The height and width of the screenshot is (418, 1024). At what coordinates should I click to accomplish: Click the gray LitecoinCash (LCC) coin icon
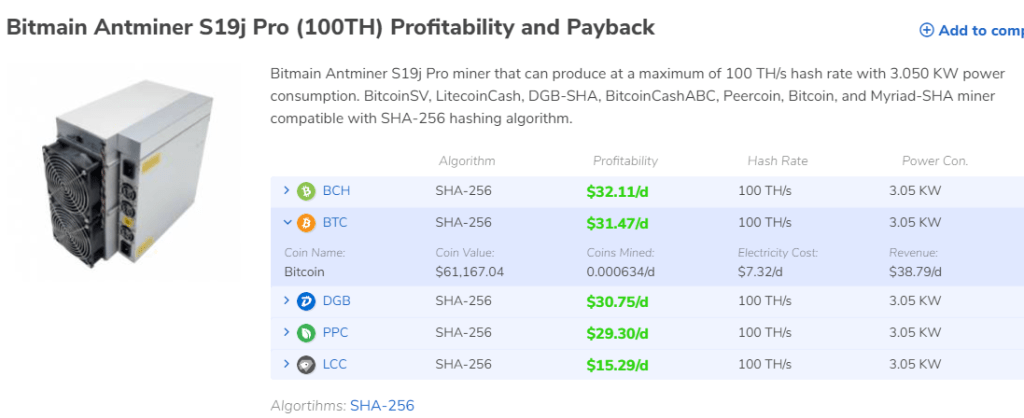305,364
